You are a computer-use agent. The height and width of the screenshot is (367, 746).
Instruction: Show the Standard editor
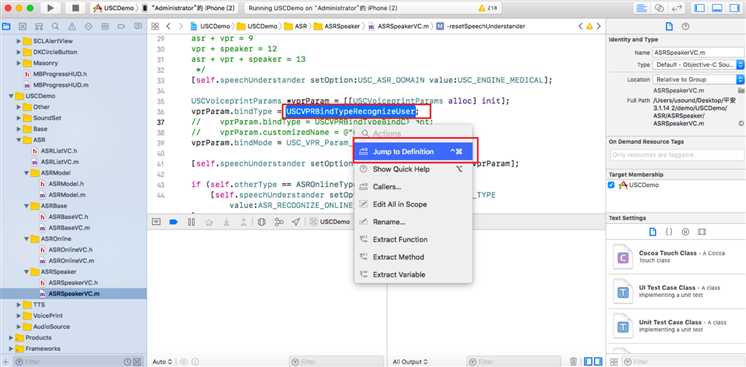[x=642, y=8]
